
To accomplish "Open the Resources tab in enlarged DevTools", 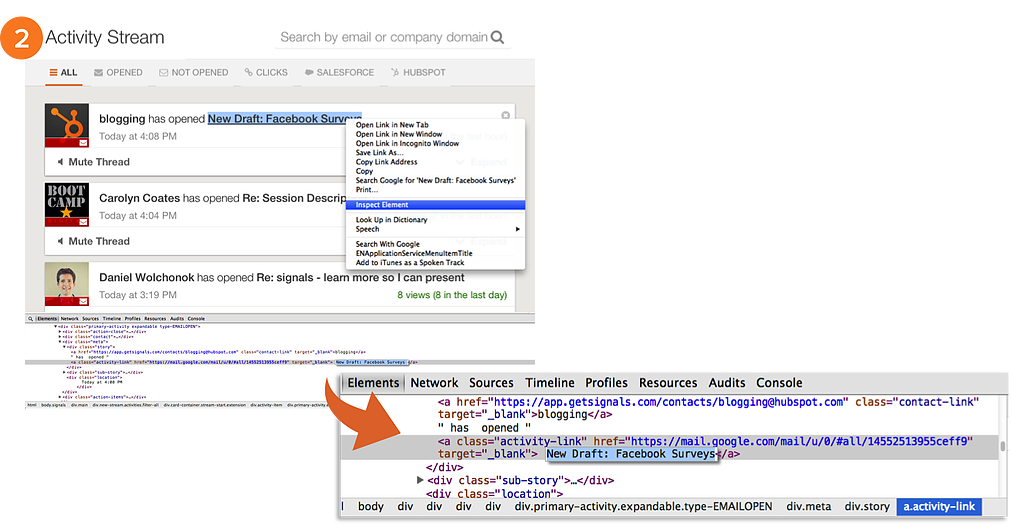I will point(668,383).
